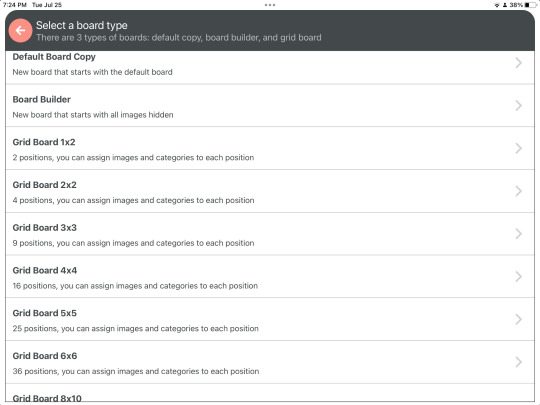This screenshot has height=405, width=540.
Task: Select Board Builder option
Action: (270, 106)
